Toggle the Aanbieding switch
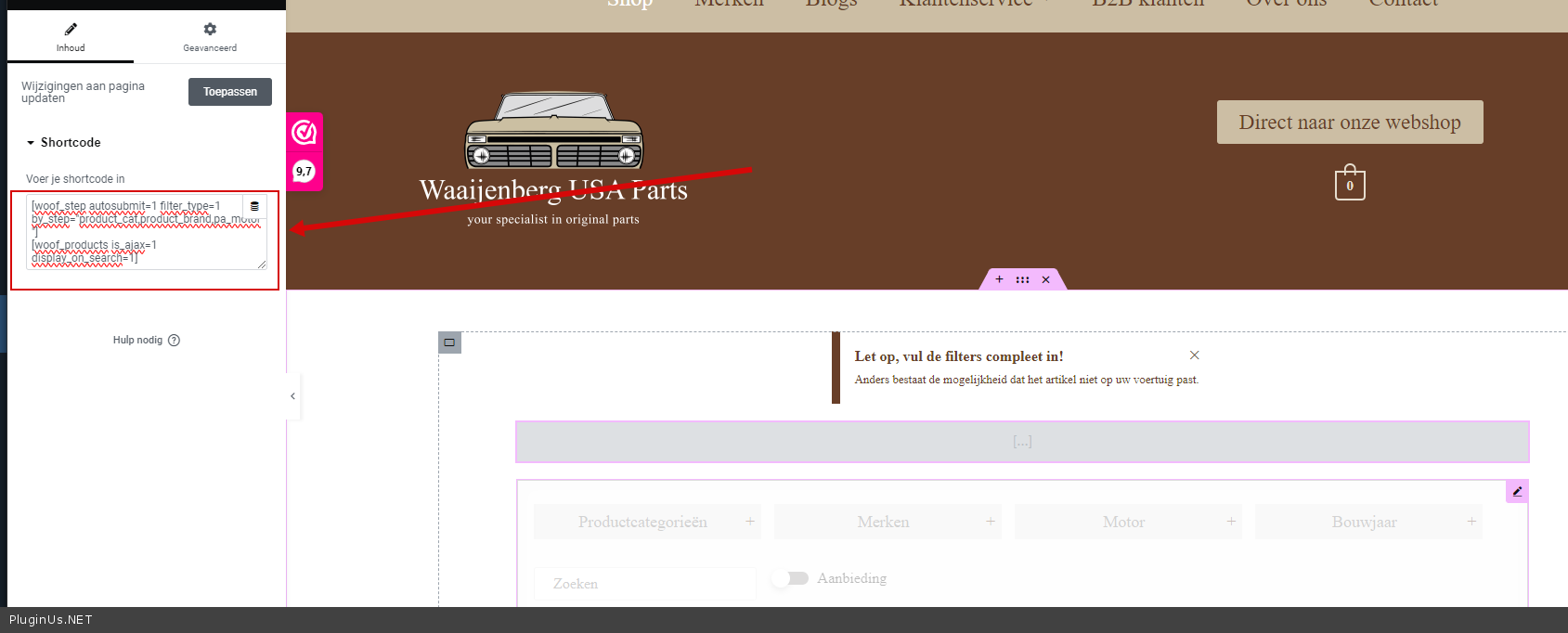This screenshot has width=1568, height=633. [791, 578]
